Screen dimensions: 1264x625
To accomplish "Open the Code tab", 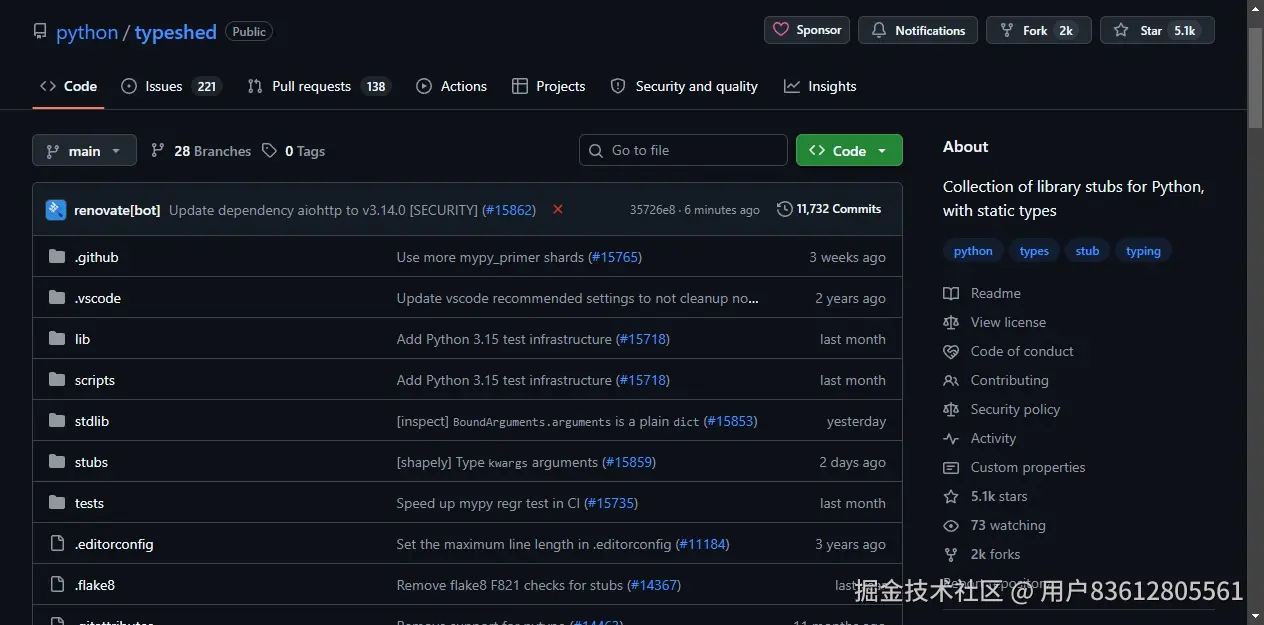I will tap(68, 86).
